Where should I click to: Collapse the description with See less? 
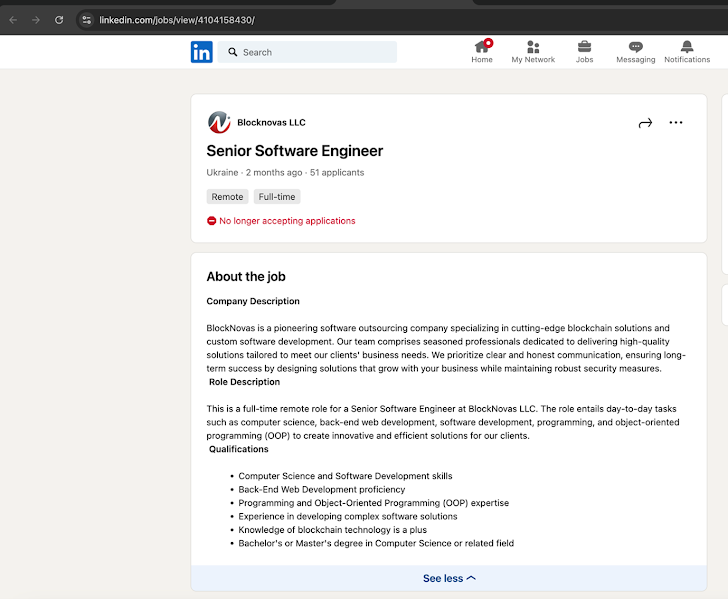449,578
